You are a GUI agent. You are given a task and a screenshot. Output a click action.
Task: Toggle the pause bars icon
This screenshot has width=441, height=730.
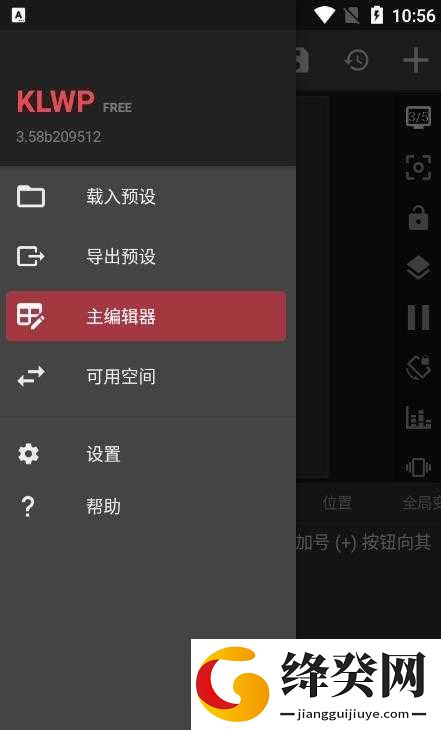click(418, 318)
